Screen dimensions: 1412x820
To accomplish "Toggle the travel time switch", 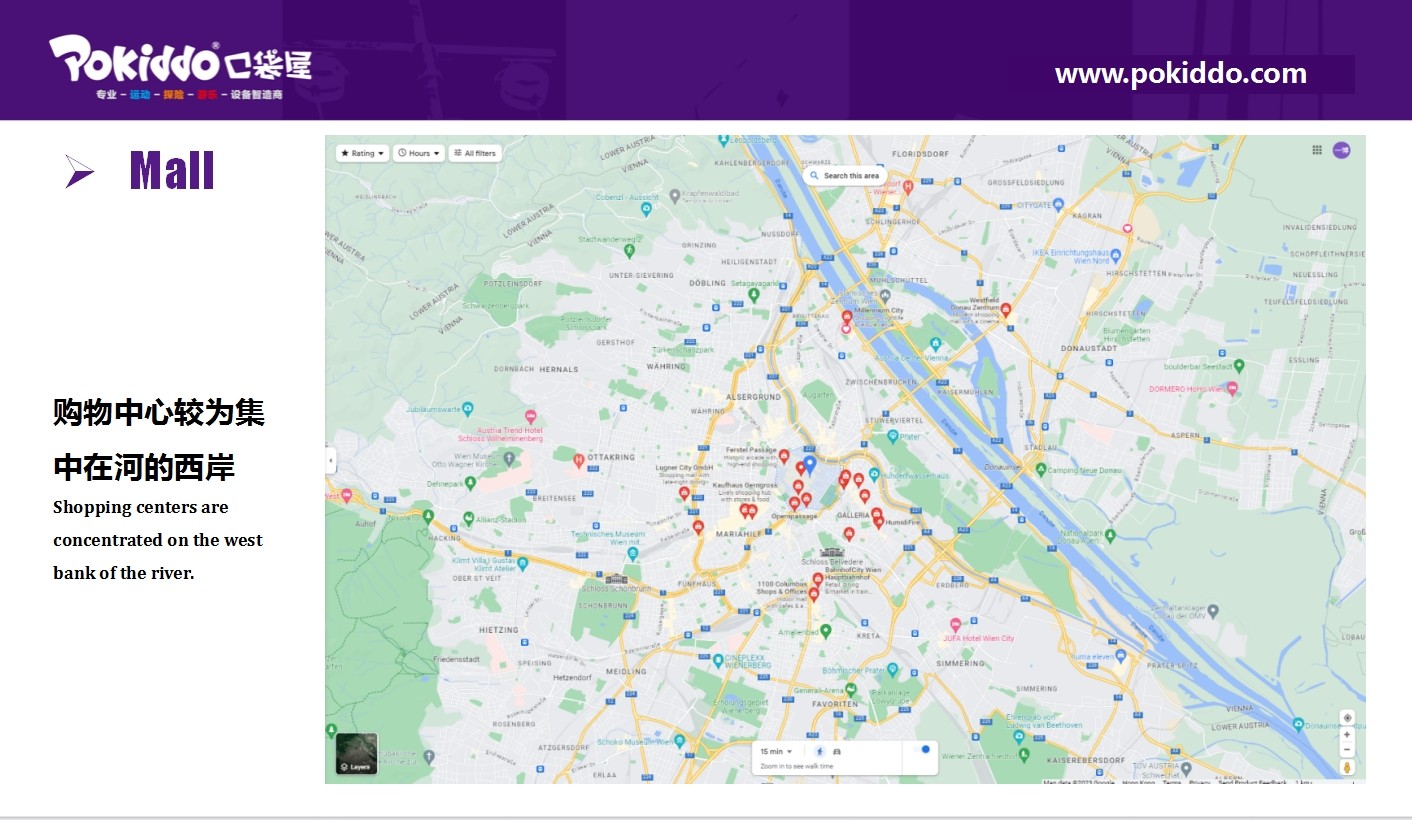I will click(921, 750).
